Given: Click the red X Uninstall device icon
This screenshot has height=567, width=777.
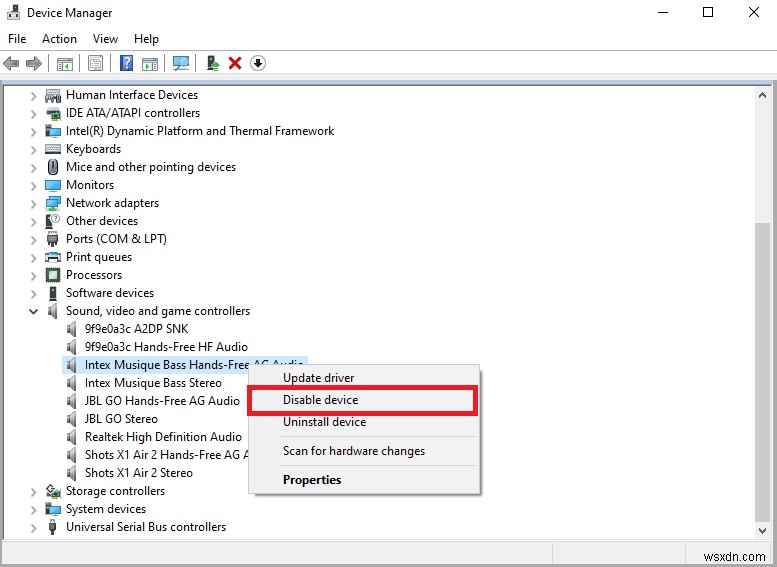Looking at the screenshot, I should (x=235, y=63).
